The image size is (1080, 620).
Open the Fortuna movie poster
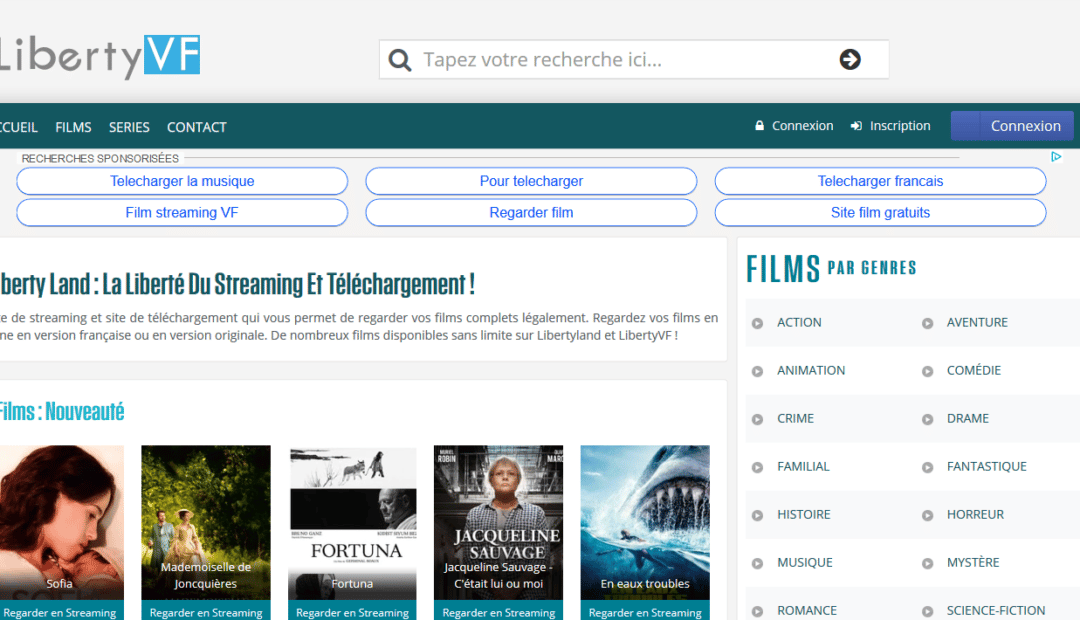point(352,522)
